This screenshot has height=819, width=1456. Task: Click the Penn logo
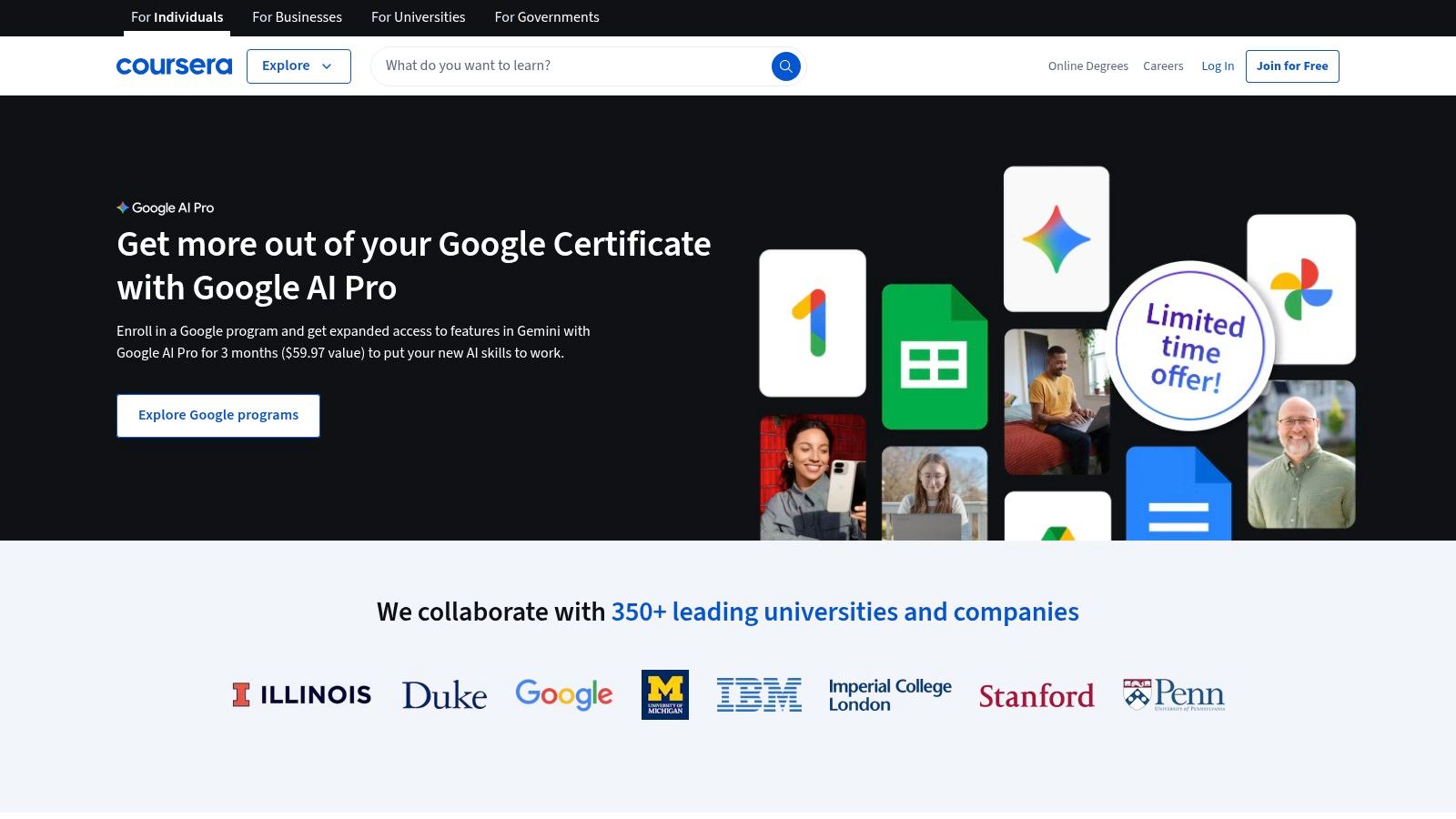click(1174, 694)
